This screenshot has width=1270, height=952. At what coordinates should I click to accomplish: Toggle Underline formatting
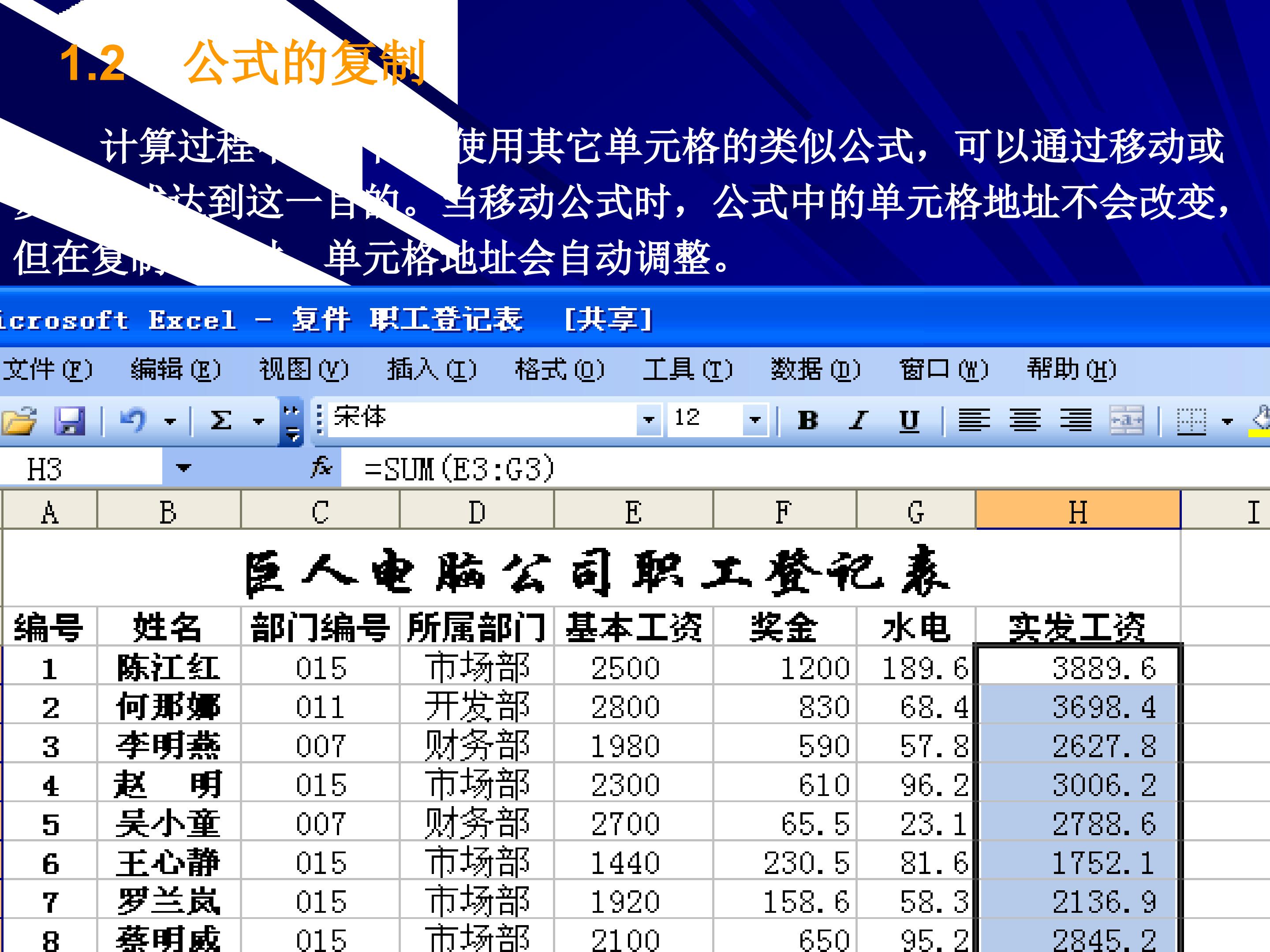point(909,420)
